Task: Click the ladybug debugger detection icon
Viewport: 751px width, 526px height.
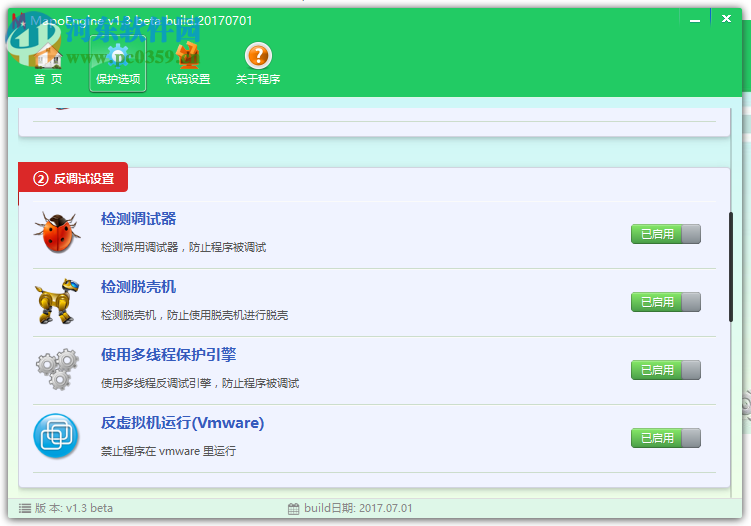Action: coord(57,232)
